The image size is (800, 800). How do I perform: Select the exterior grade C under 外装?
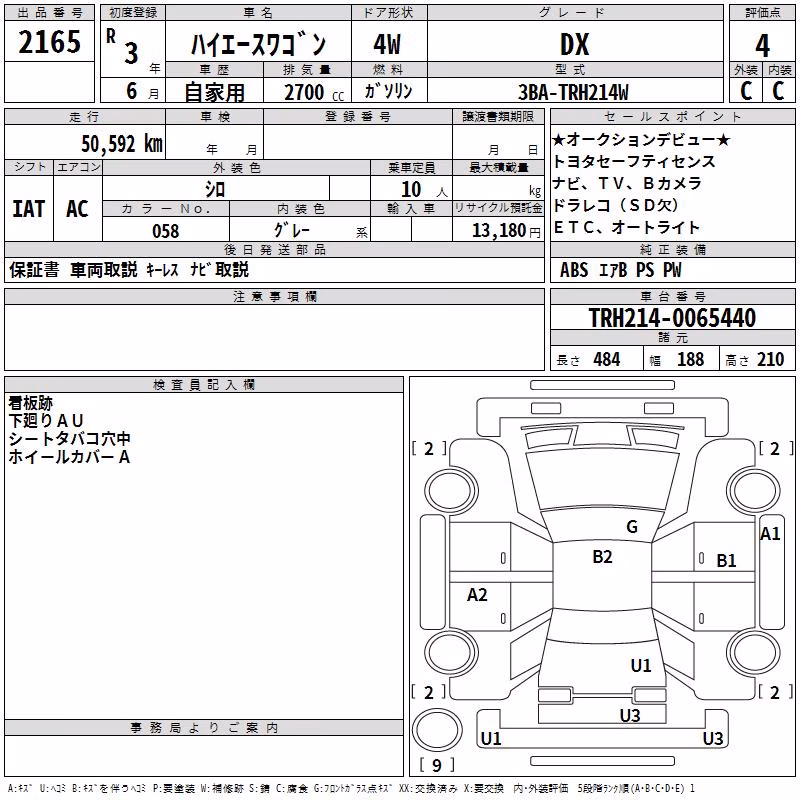[746, 91]
